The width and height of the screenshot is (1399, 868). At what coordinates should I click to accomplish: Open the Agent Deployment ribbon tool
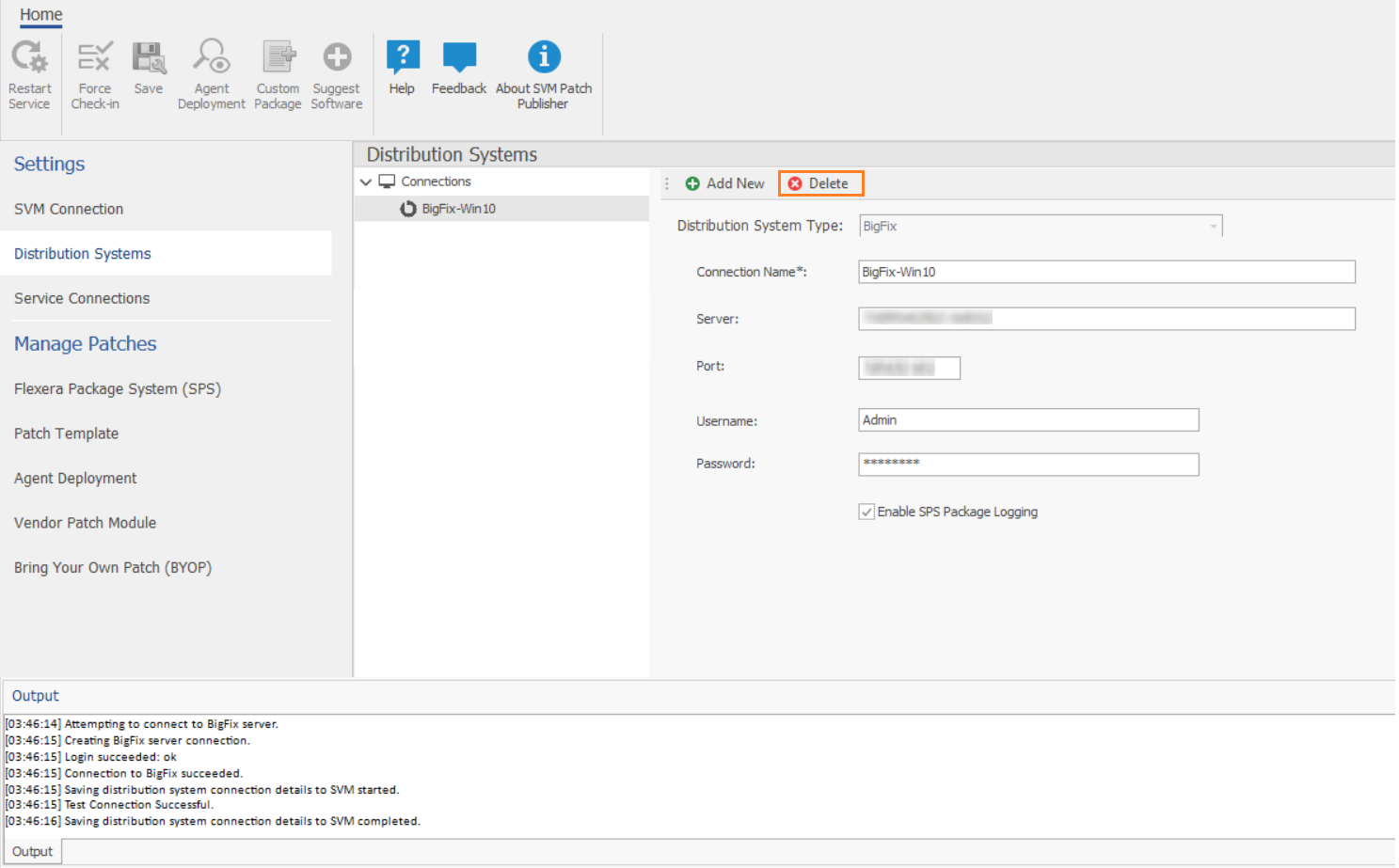click(212, 58)
